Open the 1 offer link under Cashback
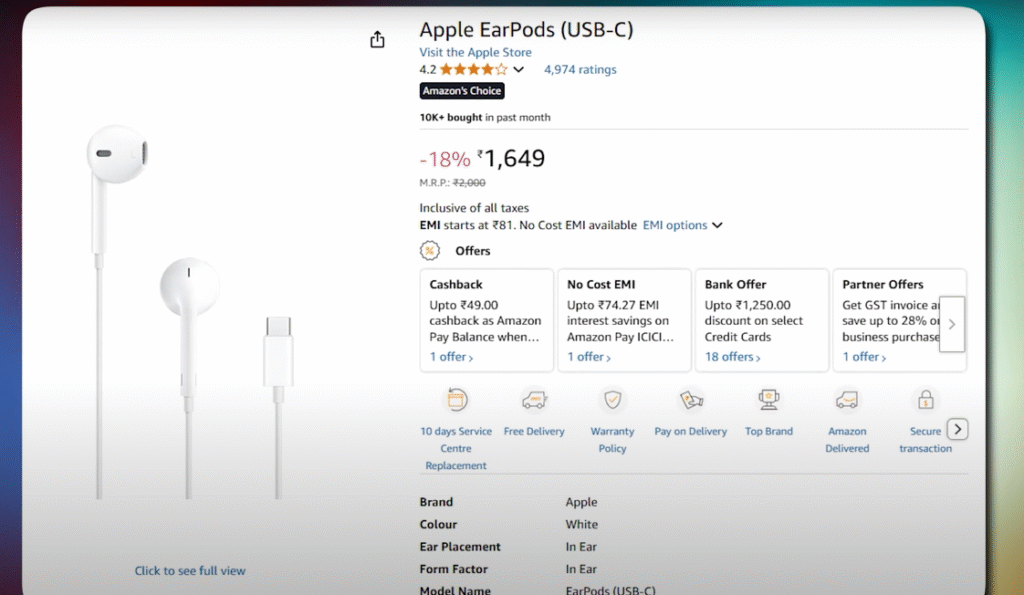The width and height of the screenshot is (1024, 595). click(450, 356)
